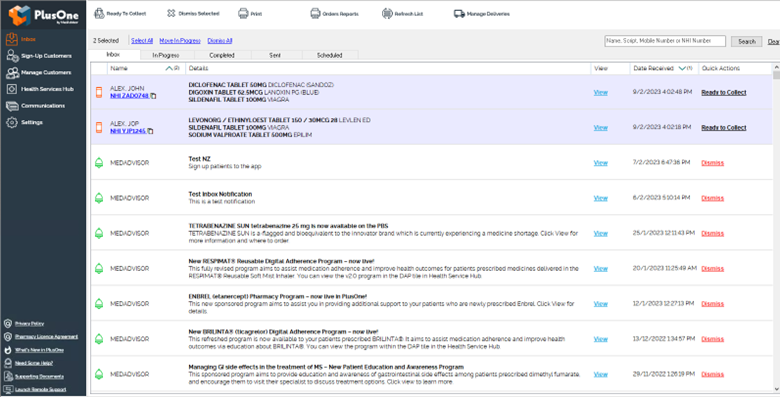Open Sign-Up Customers in the sidebar

(39, 56)
